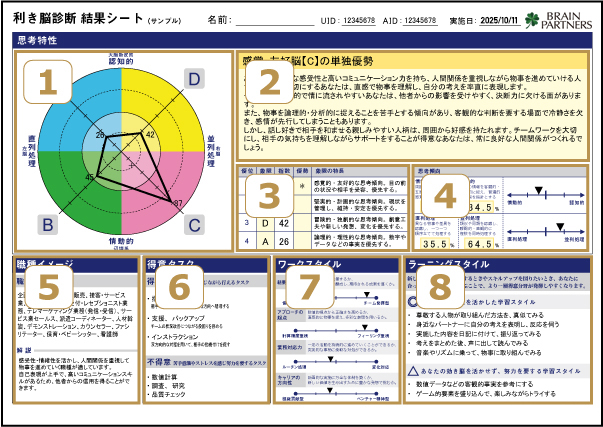Click the 思考傾向 panel header

point(500,171)
